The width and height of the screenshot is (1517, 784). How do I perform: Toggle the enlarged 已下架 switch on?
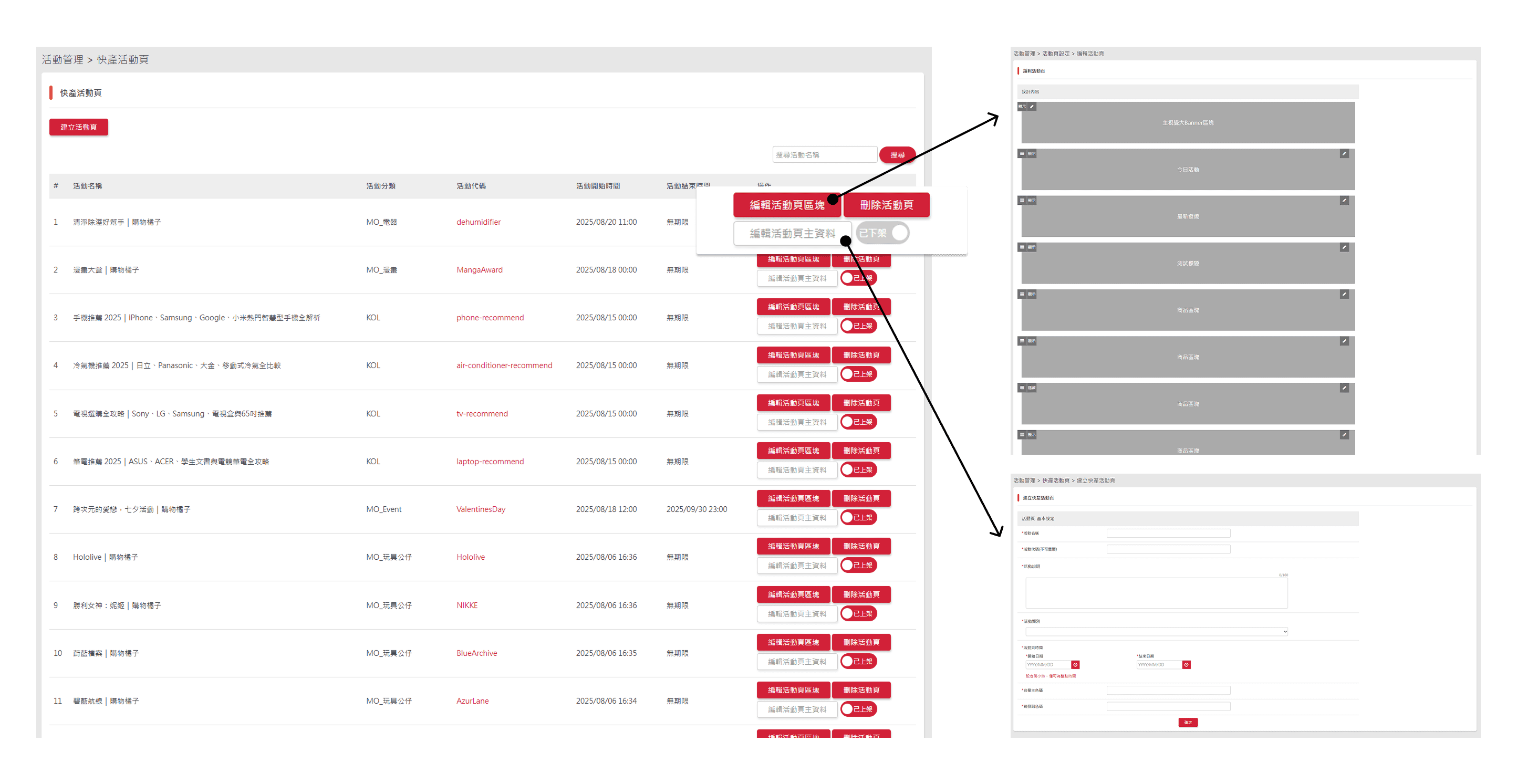tap(883, 233)
